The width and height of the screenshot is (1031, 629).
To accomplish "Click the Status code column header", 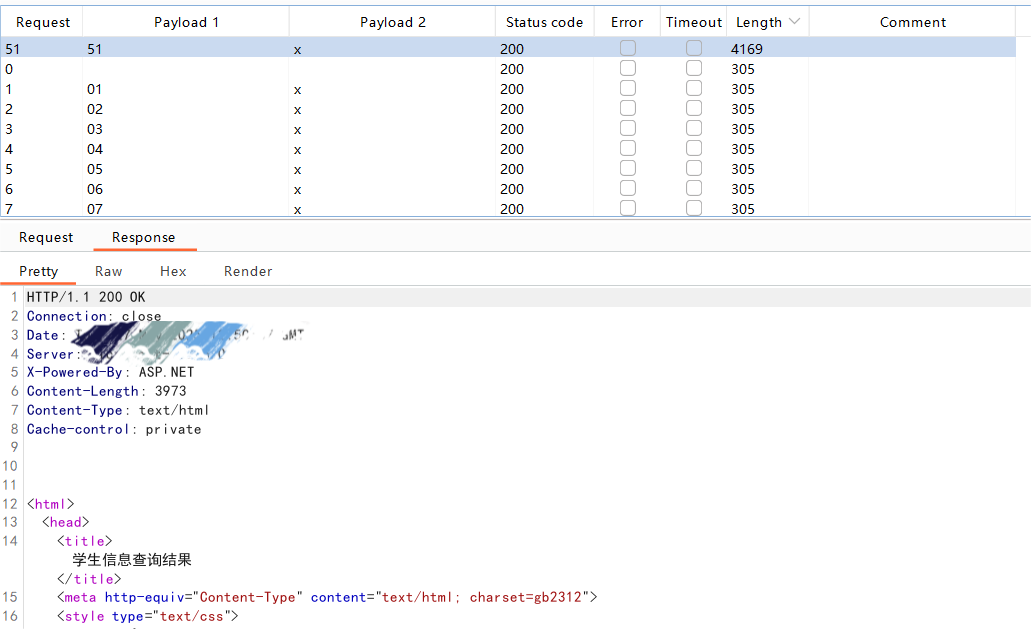I will pyautogui.click(x=544, y=22).
